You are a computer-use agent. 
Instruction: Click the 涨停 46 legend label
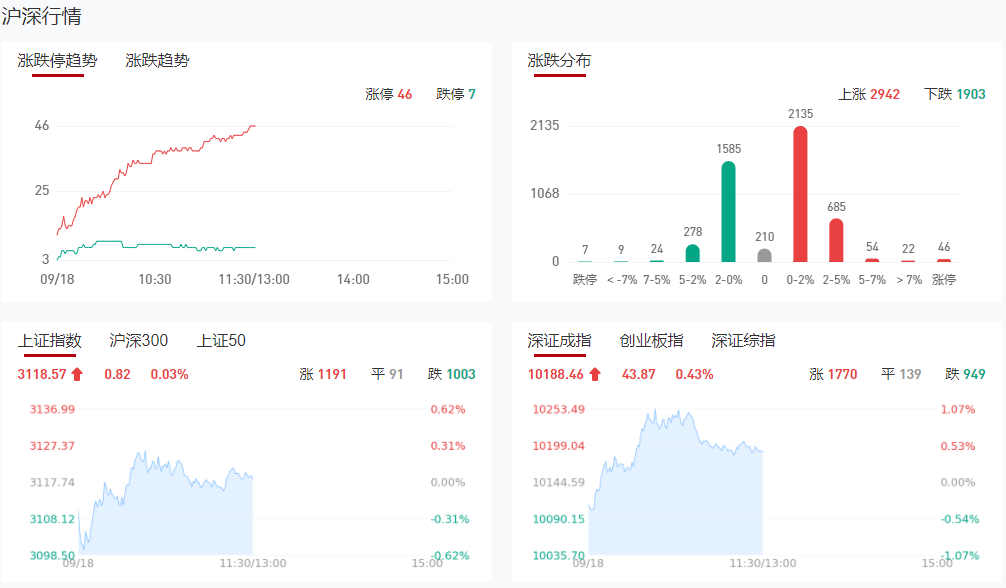[389, 94]
